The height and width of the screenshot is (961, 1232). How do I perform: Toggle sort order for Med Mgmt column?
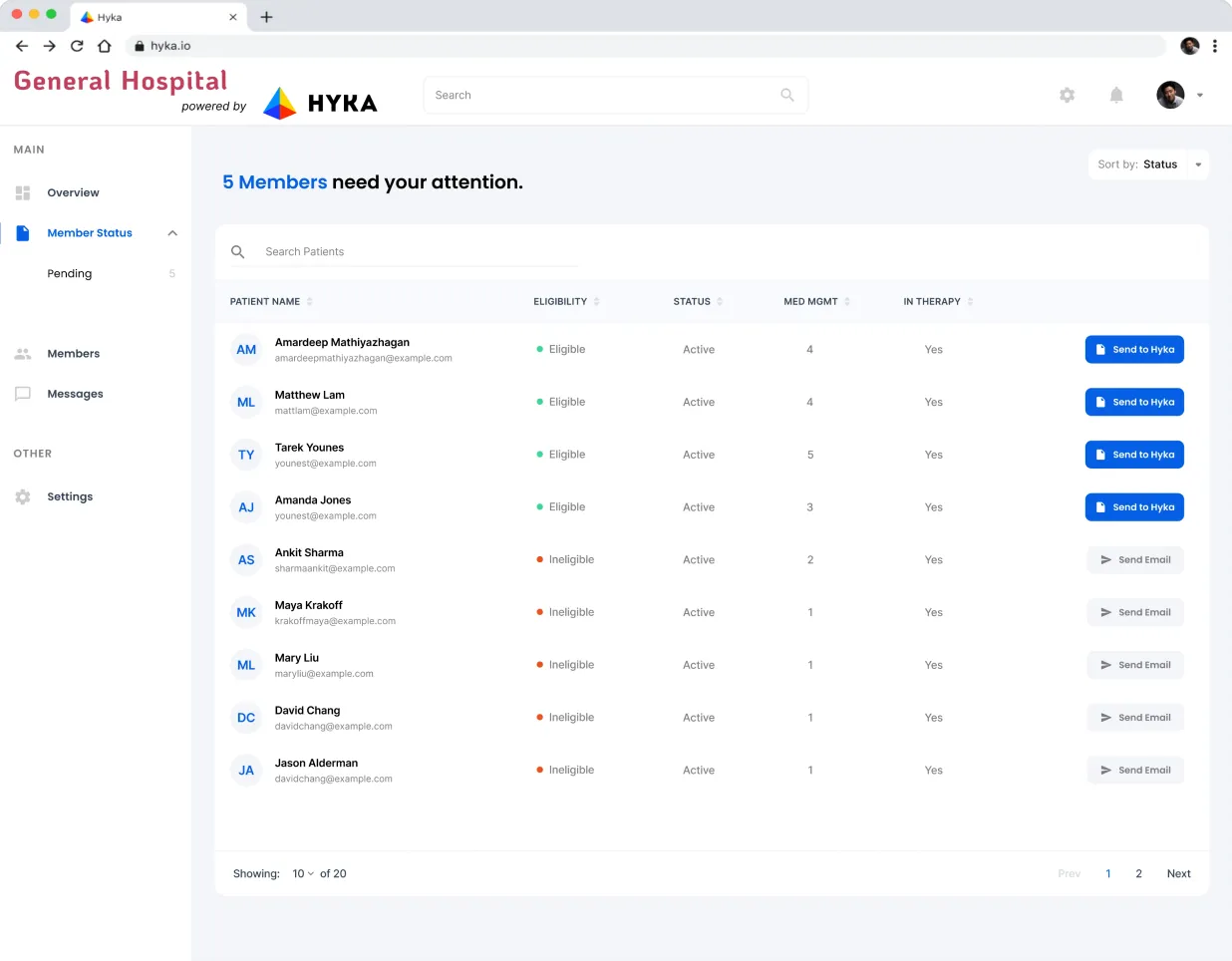847,301
